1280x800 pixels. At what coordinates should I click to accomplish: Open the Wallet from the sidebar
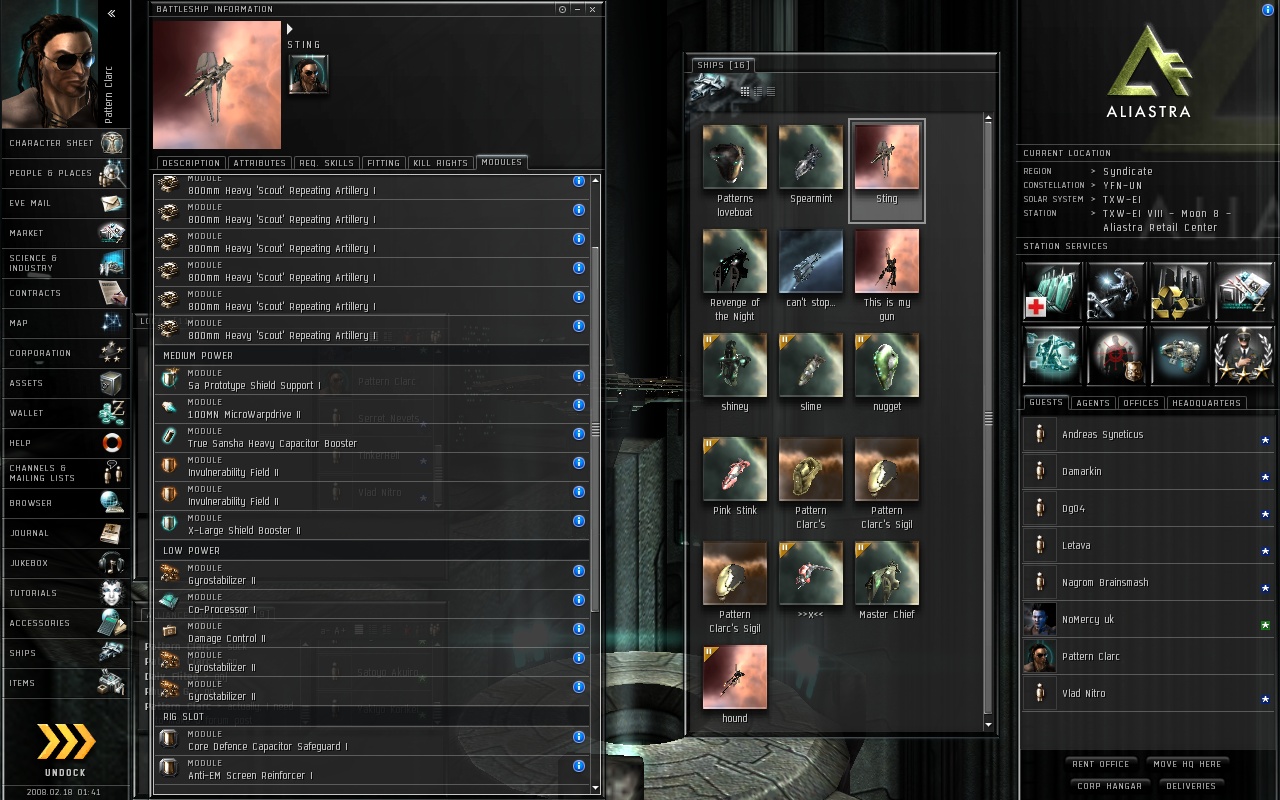point(65,413)
